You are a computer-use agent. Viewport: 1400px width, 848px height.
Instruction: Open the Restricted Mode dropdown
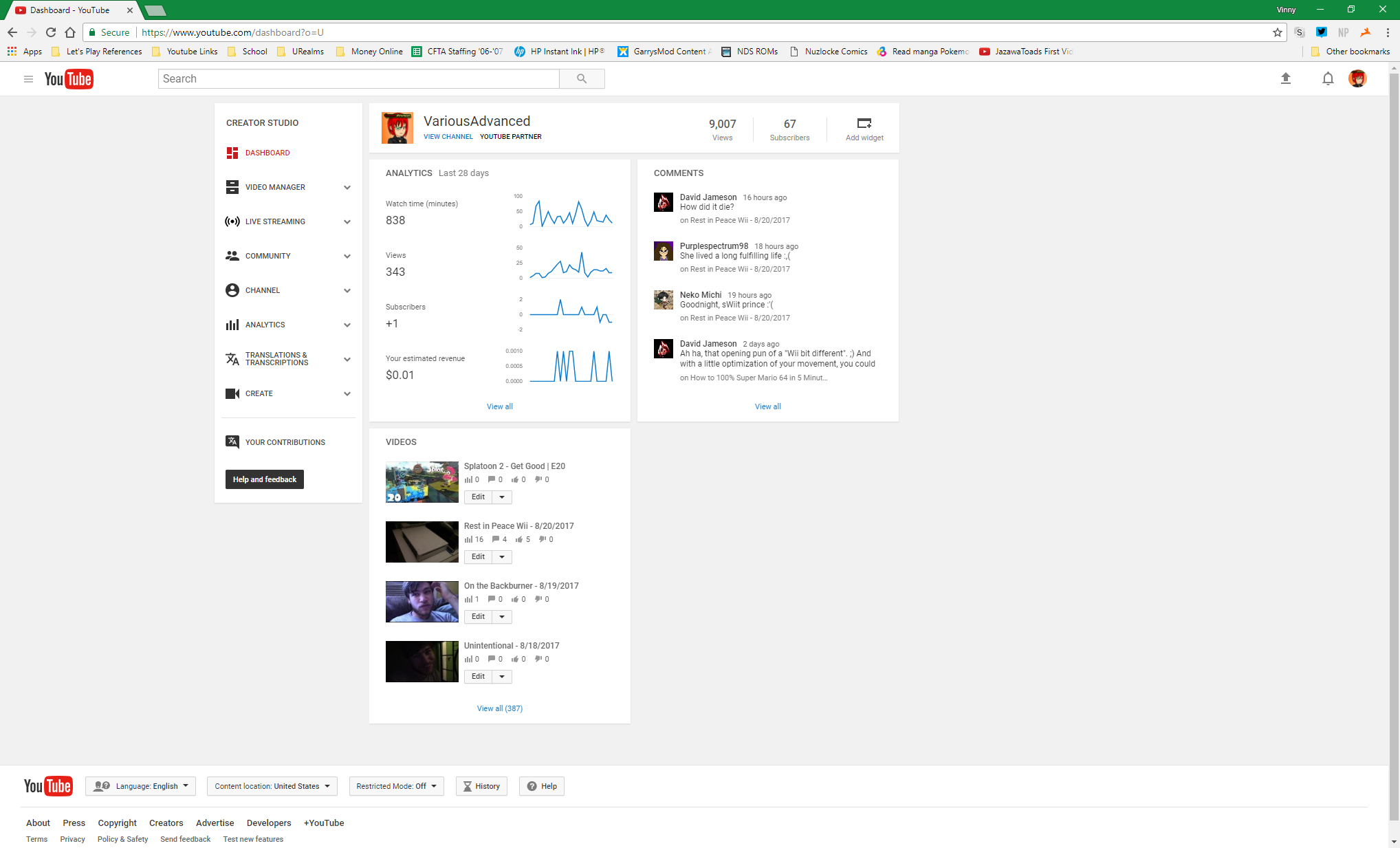click(x=397, y=786)
